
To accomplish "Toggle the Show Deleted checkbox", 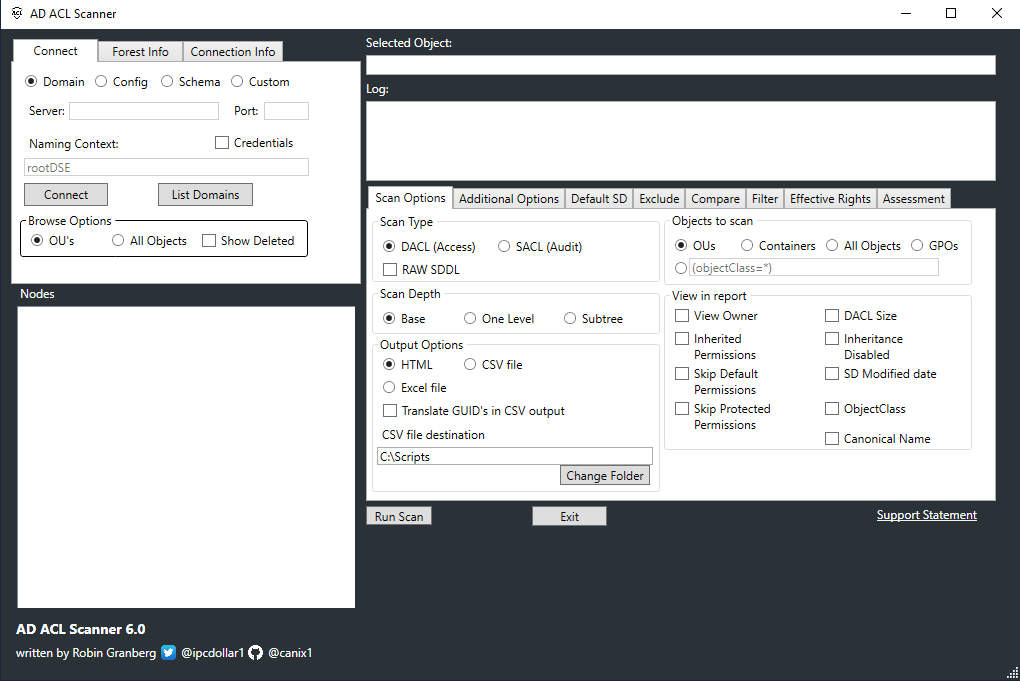I will click(209, 241).
